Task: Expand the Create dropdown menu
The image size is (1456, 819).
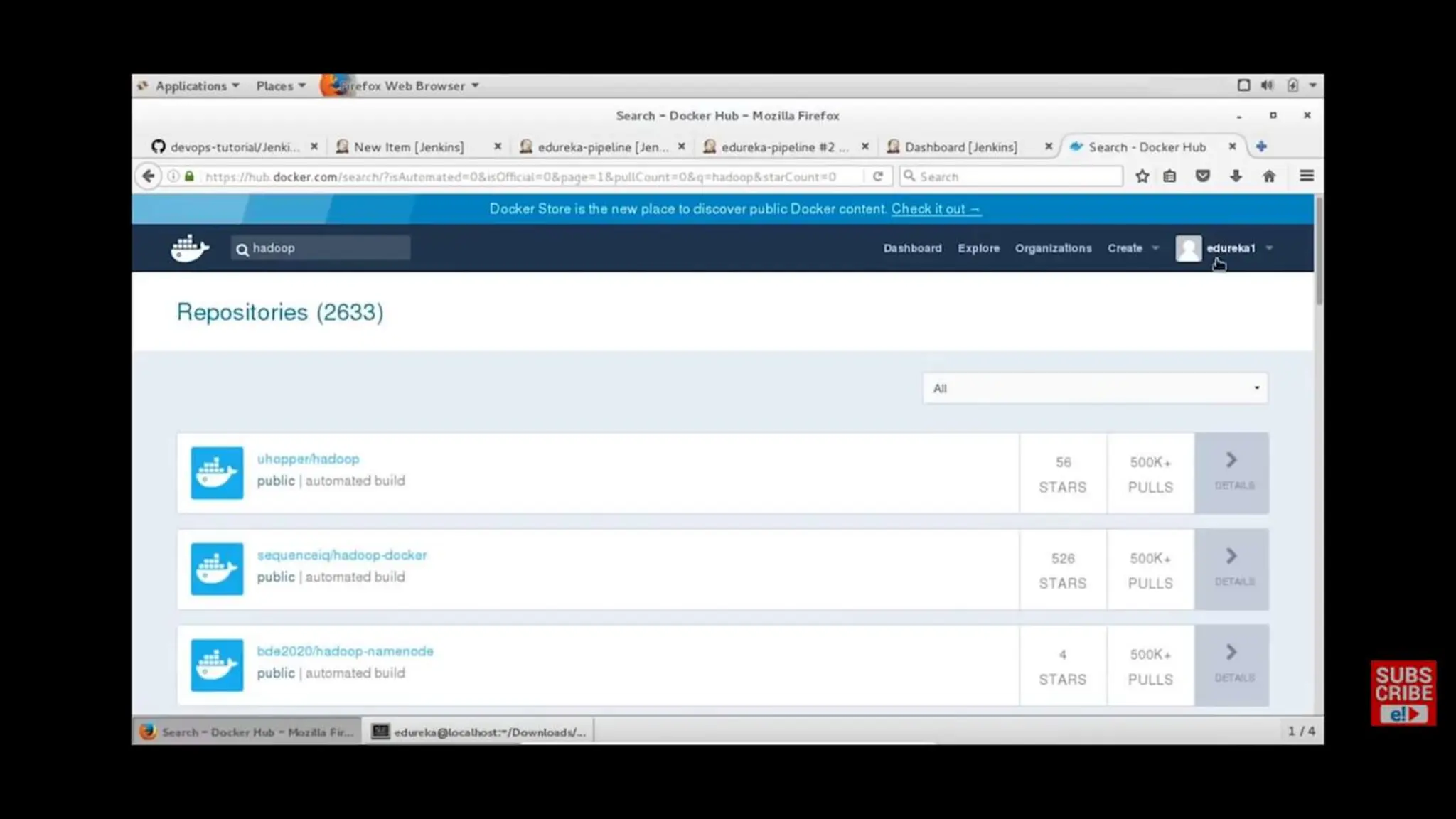Action: tap(1133, 248)
